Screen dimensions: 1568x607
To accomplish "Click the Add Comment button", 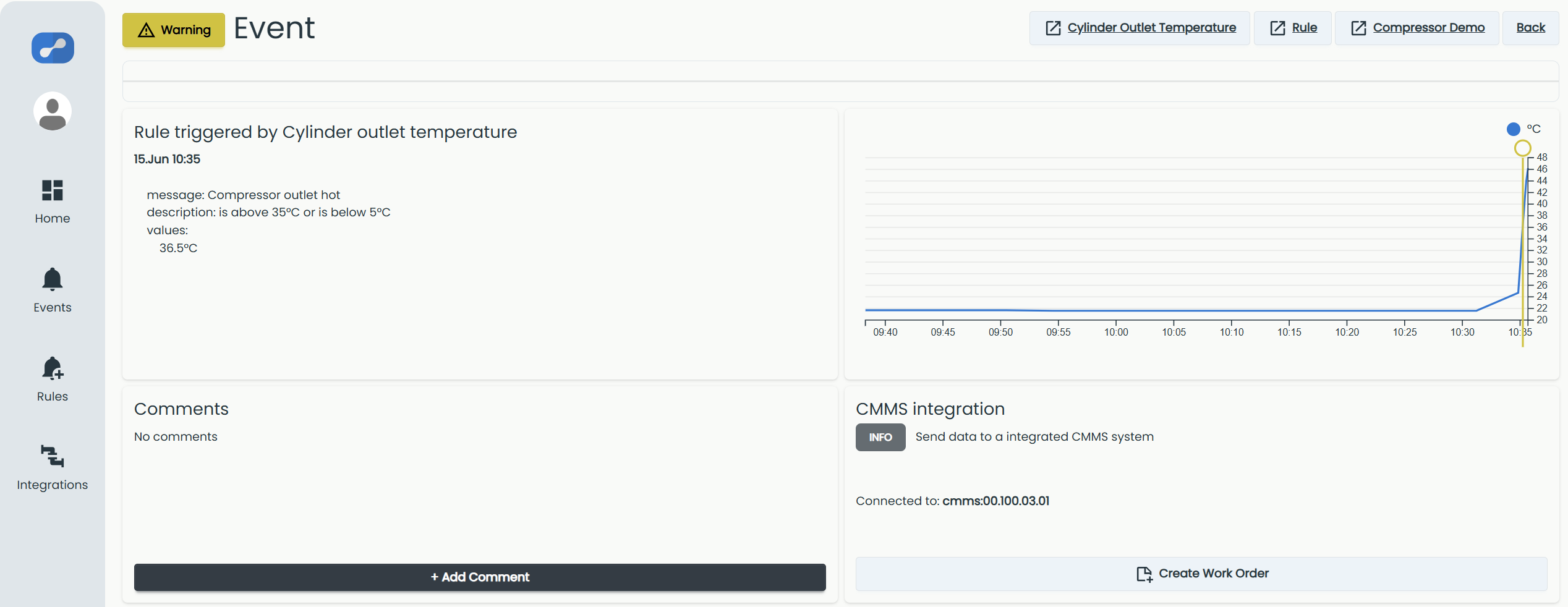I will coord(480,577).
